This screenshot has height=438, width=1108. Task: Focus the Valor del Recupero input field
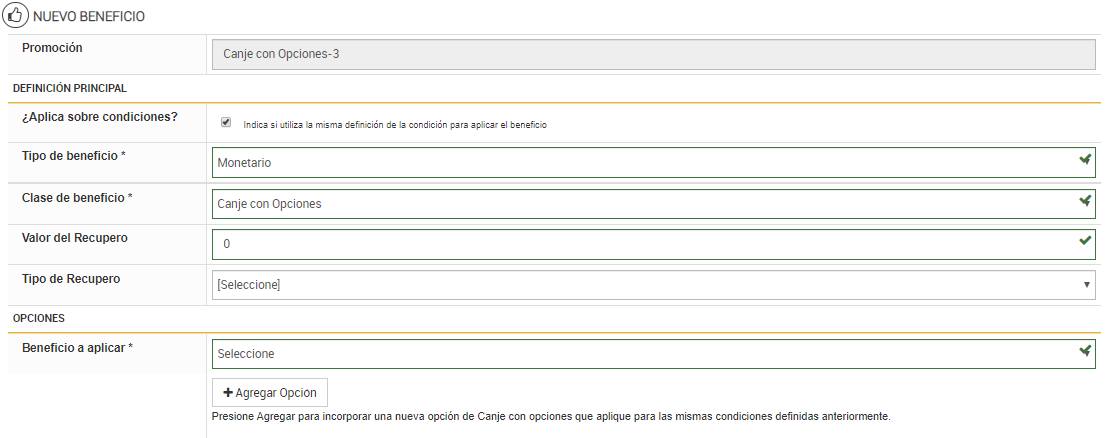(x=640, y=244)
